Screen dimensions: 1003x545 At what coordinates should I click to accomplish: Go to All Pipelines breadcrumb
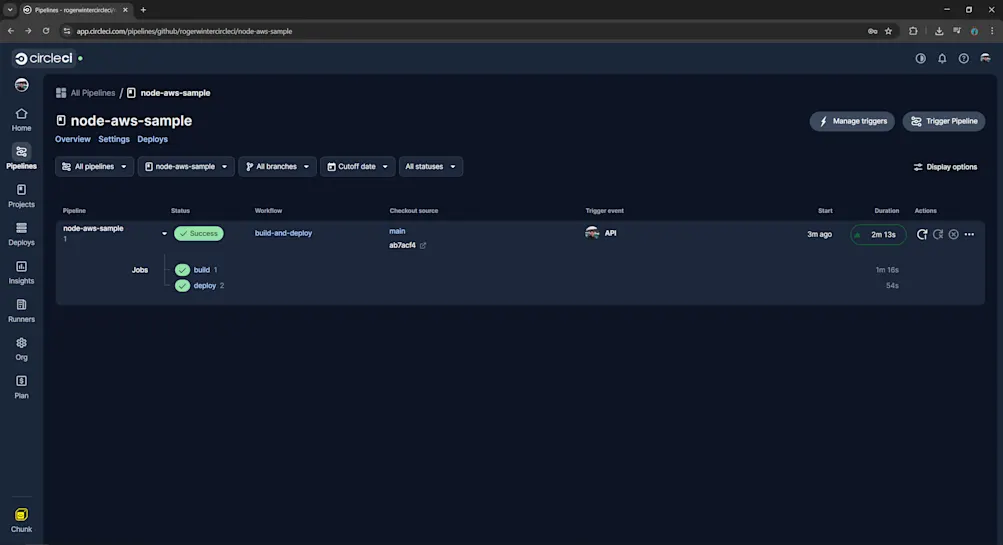click(86, 93)
